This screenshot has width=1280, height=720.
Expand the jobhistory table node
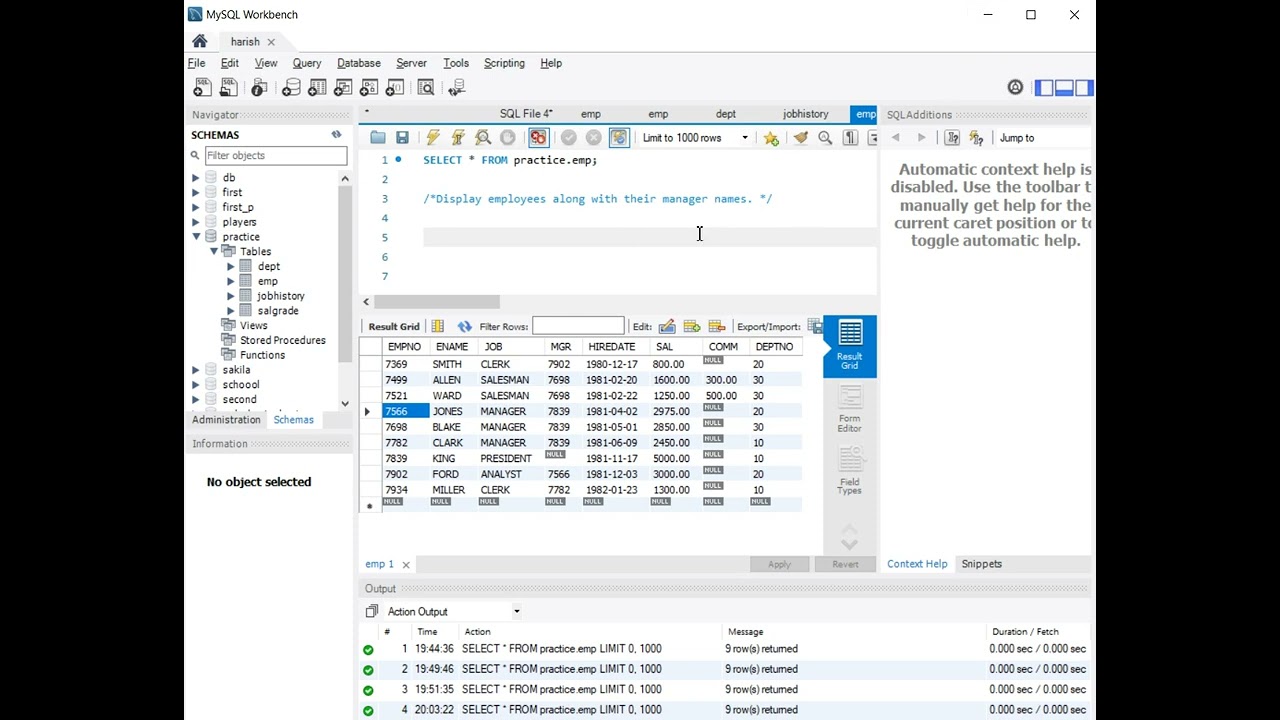tap(230, 296)
